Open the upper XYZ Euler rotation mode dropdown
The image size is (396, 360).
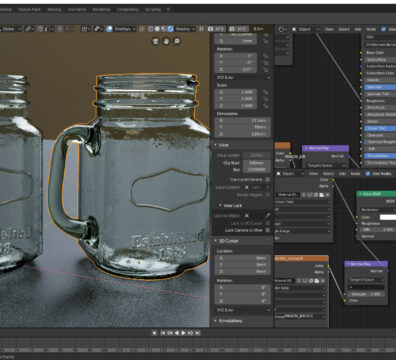tap(243, 77)
